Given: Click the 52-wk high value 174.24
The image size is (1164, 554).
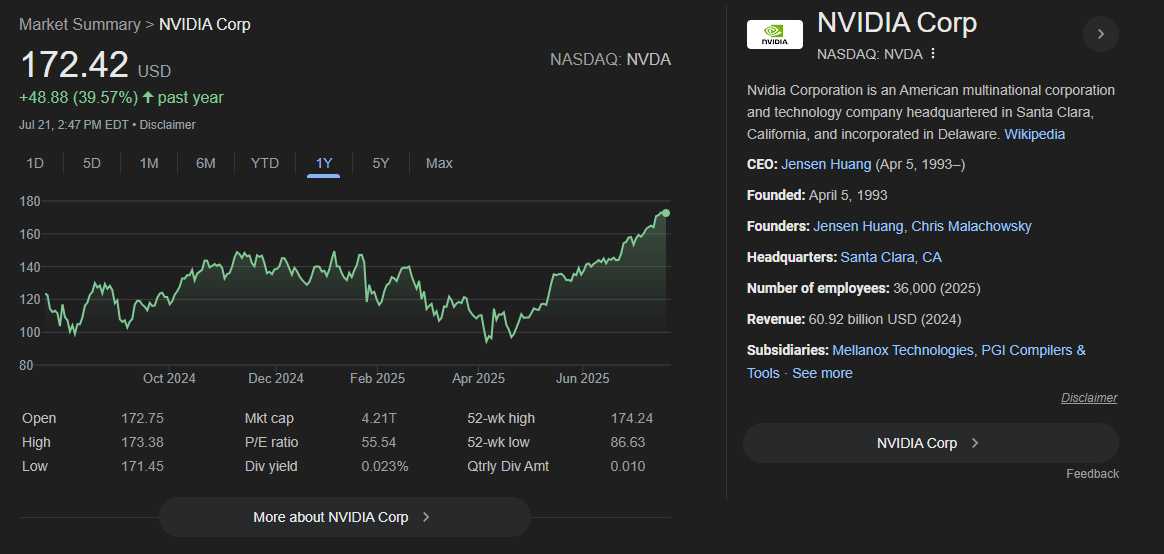Looking at the screenshot, I should pyautogui.click(x=632, y=418).
